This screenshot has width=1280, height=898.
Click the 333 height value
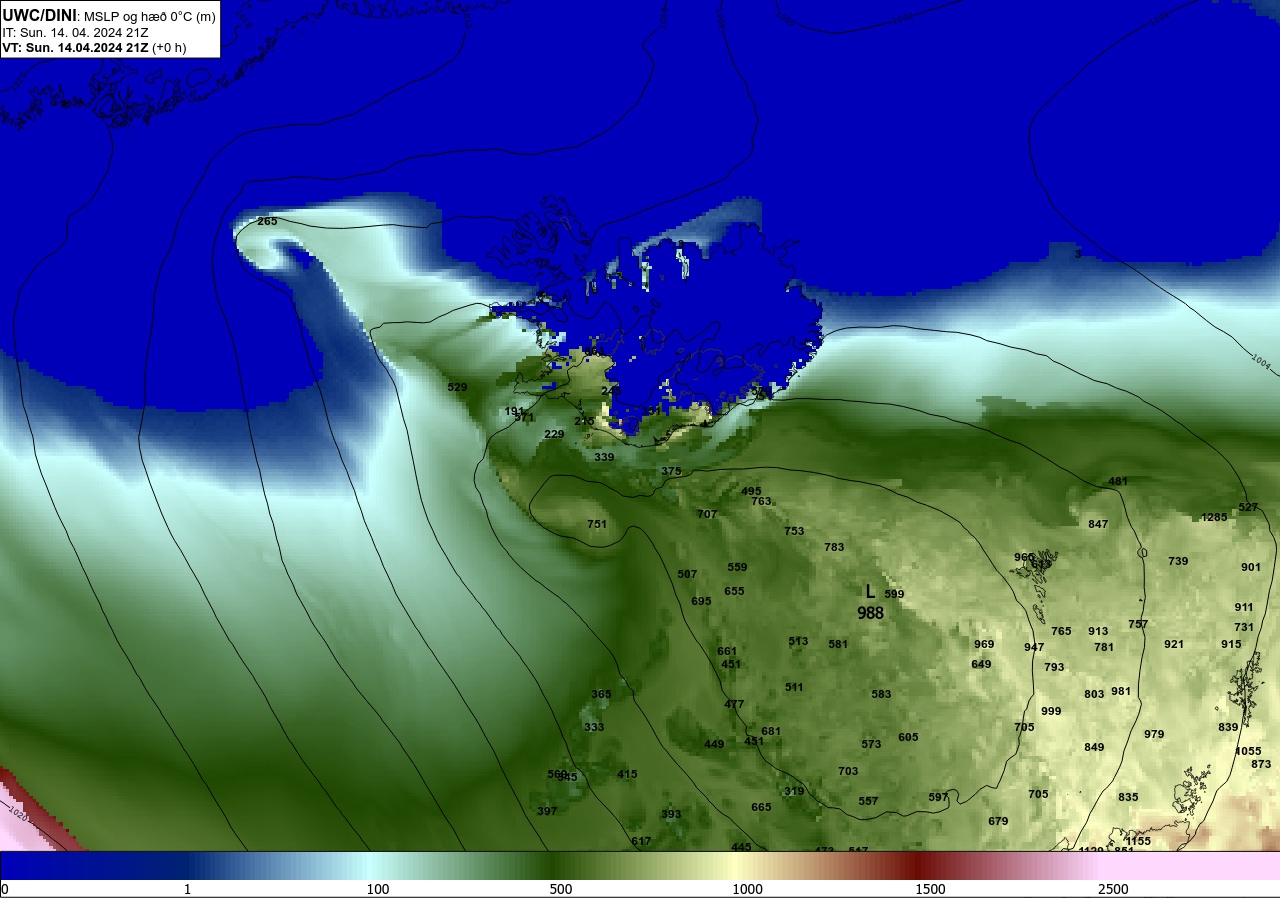[x=594, y=727]
